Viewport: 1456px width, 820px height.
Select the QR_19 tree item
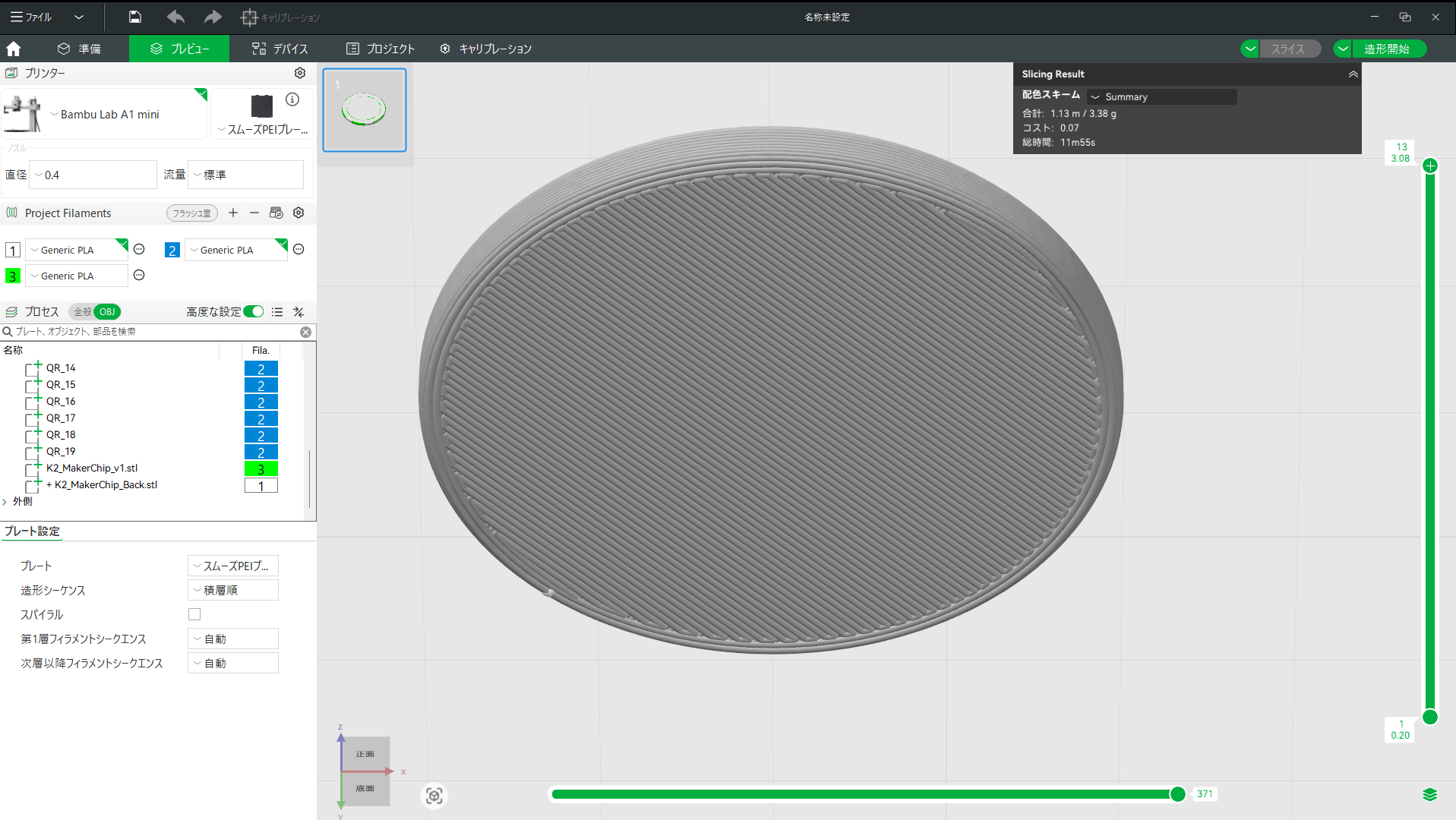pyautogui.click(x=61, y=451)
